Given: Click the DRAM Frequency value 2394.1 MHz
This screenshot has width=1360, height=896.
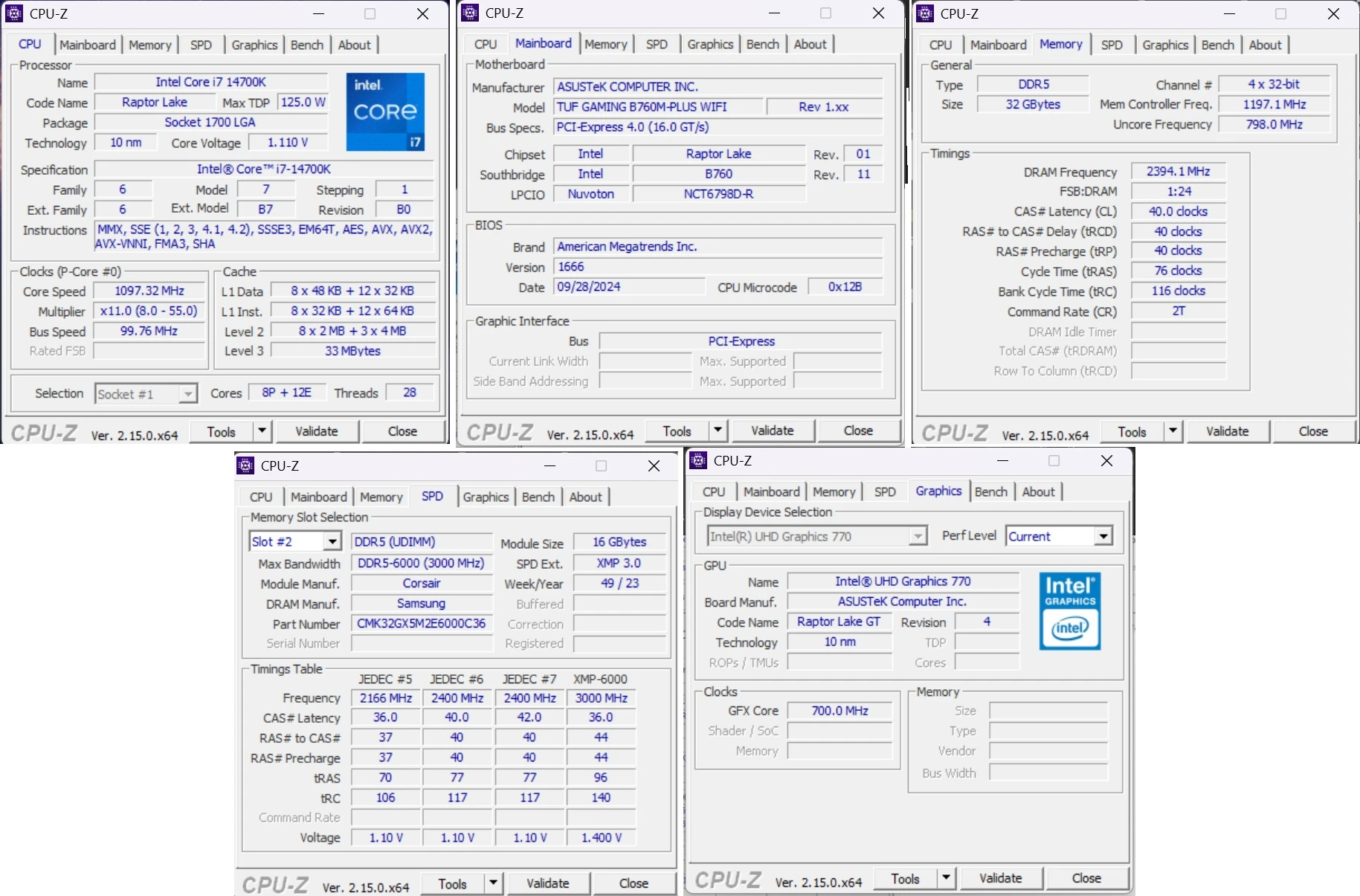Looking at the screenshot, I should pos(1179,172).
